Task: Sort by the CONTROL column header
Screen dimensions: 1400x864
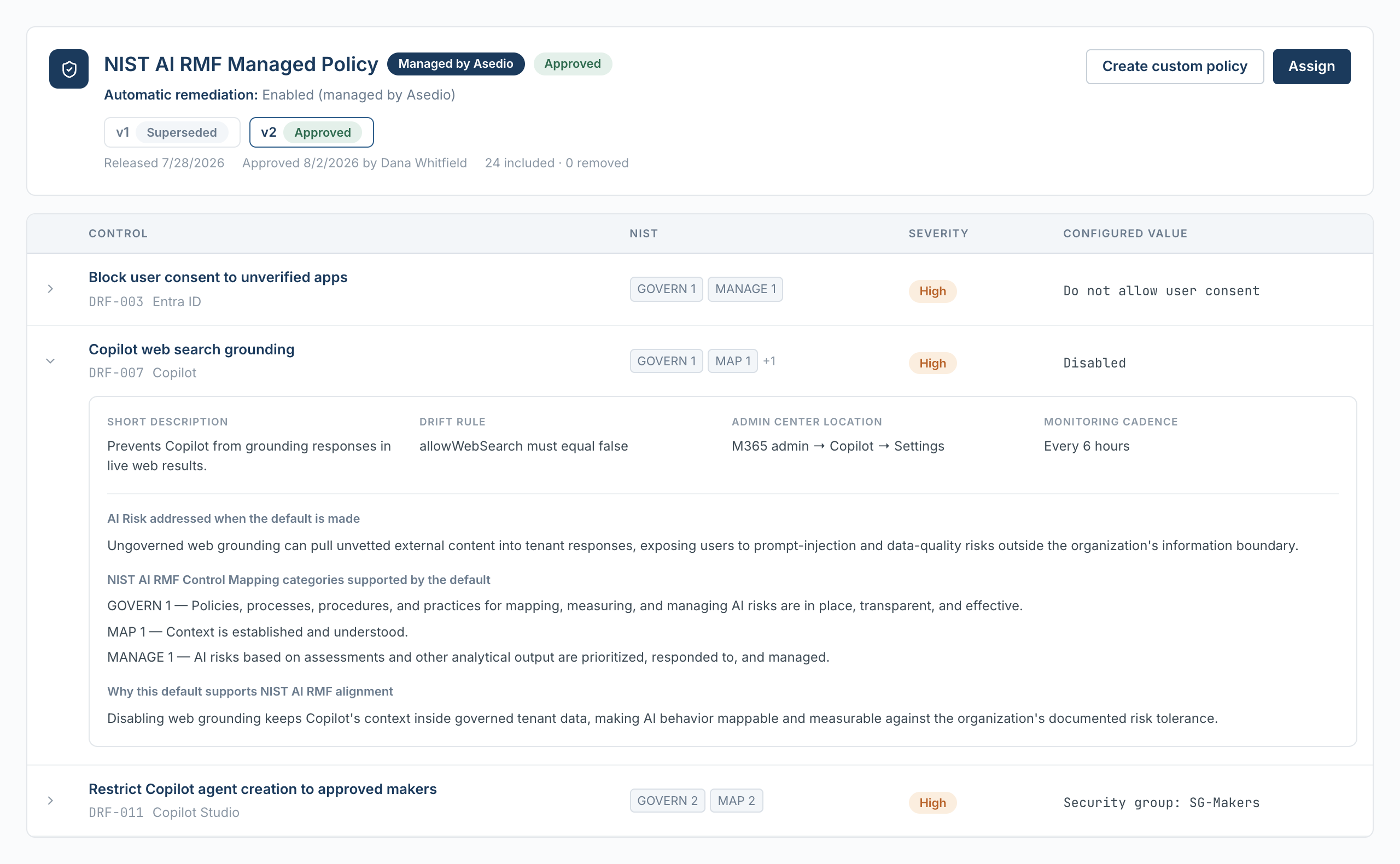Action: pos(118,233)
